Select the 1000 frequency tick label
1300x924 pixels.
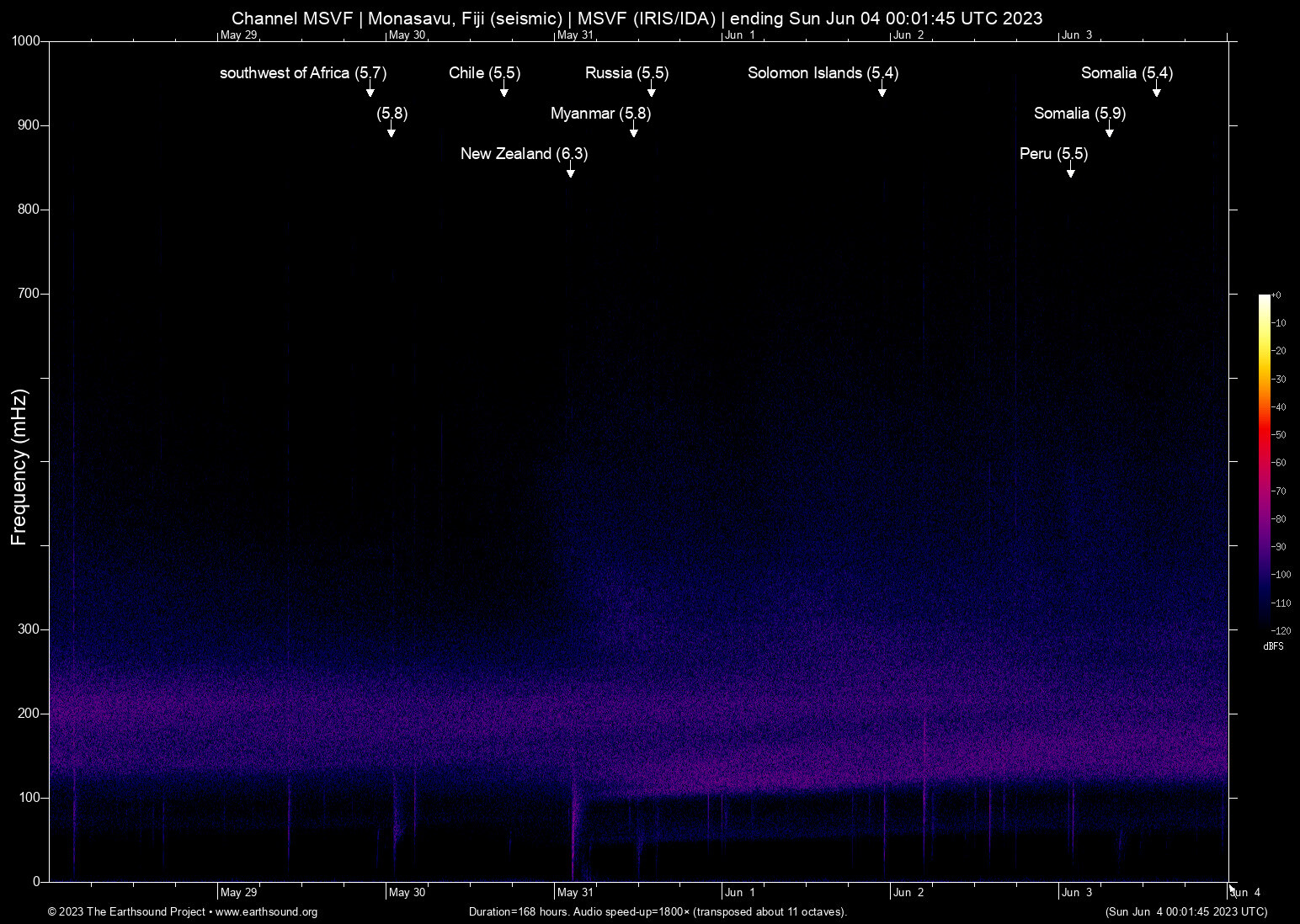(27, 40)
